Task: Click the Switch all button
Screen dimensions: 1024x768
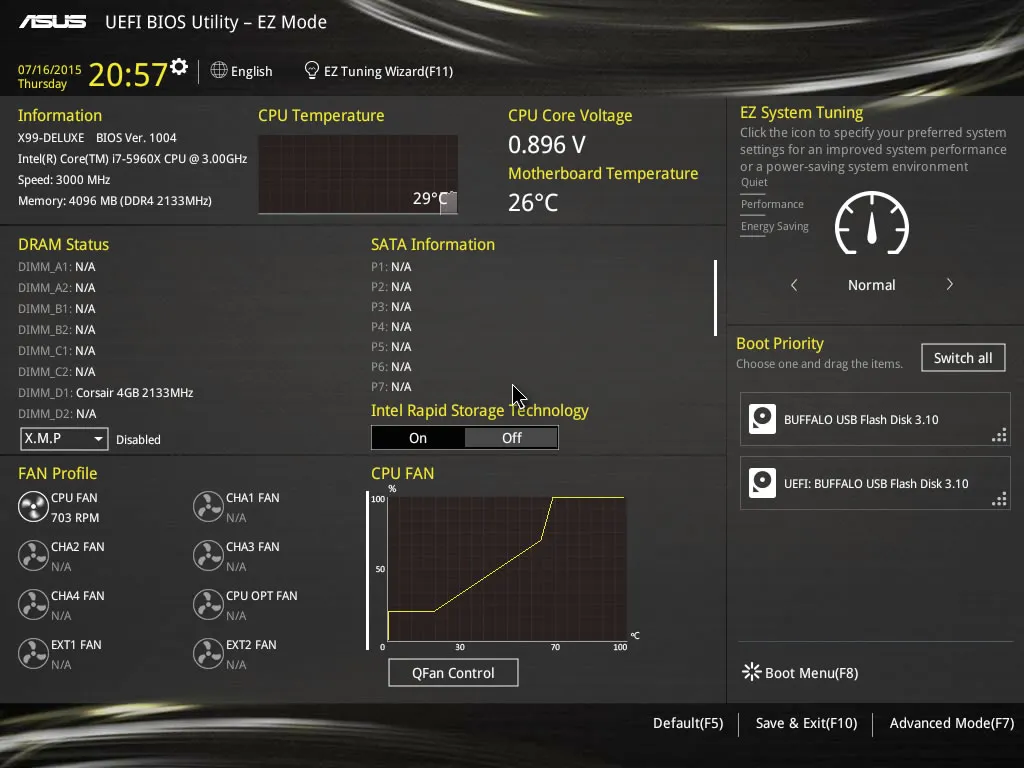Action: pyautogui.click(x=963, y=358)
